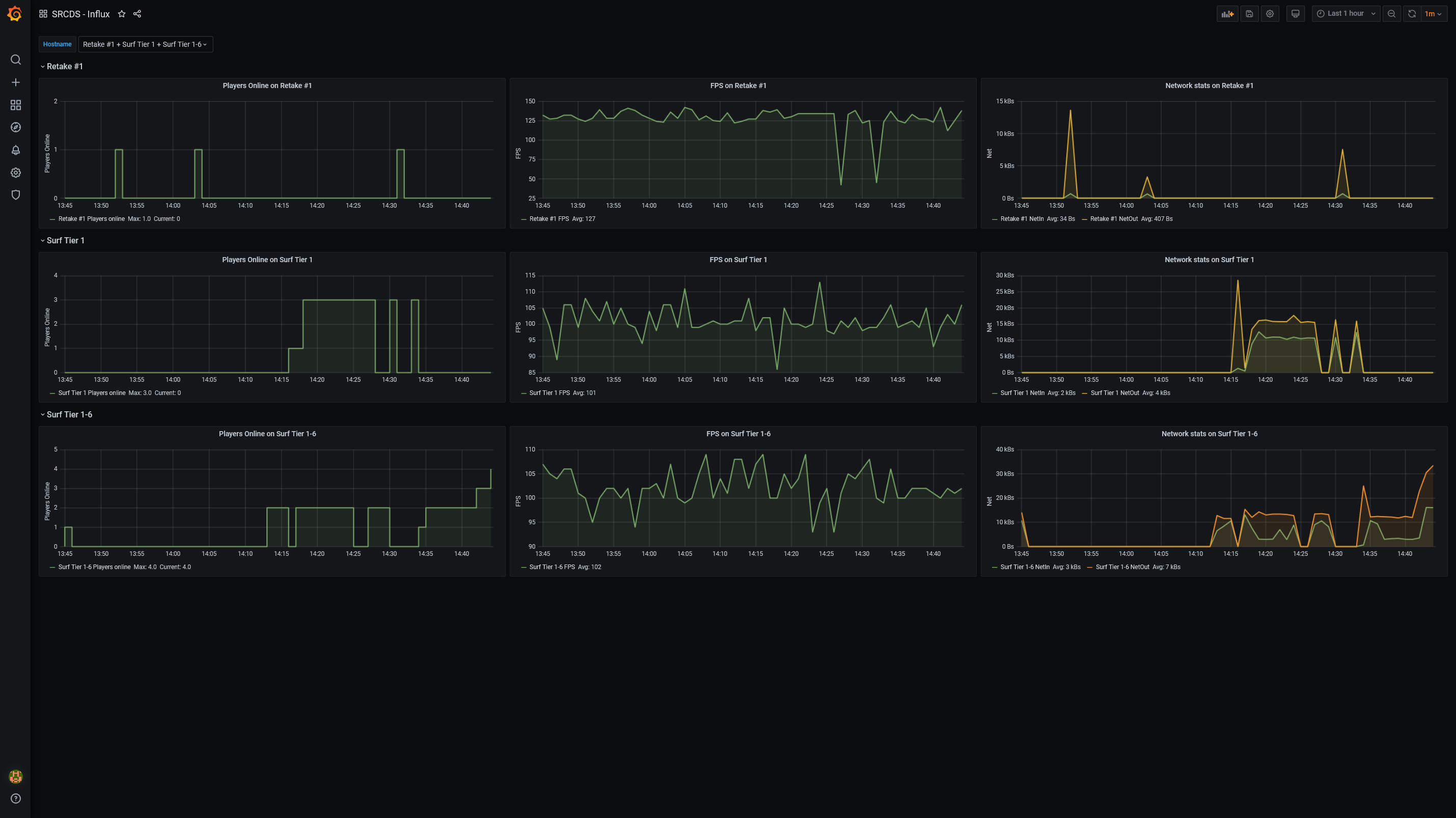Click the Create plus icon in sidebar
The image size is (1456, 818).
16,82
